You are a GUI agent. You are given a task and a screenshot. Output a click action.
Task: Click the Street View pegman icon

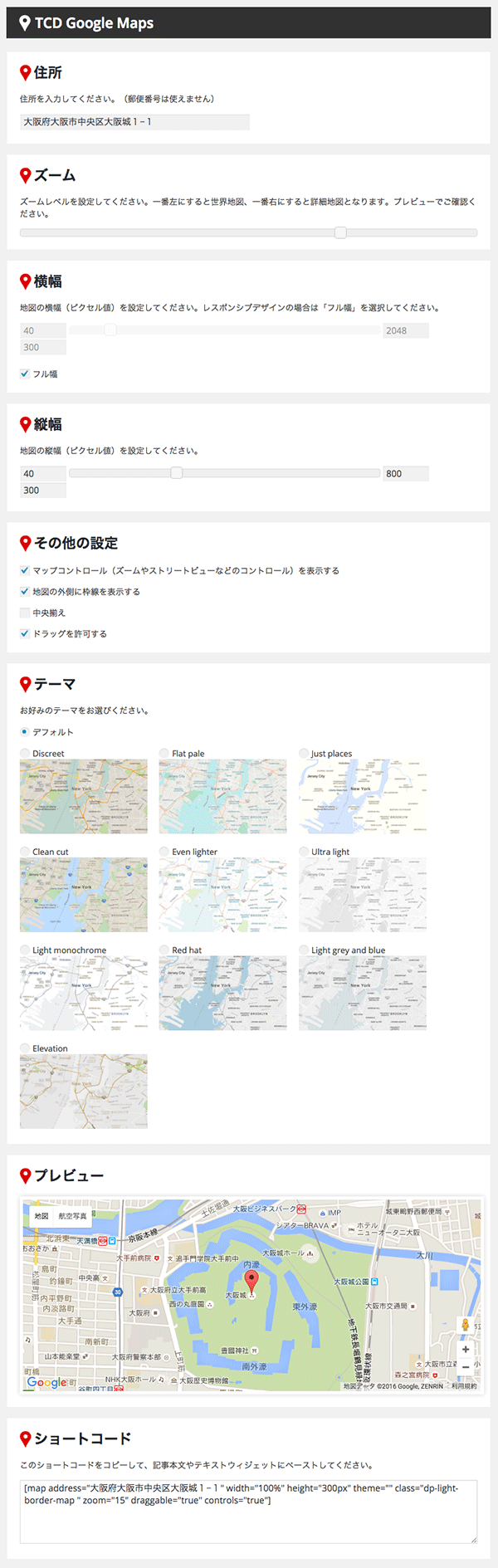[x=465, y=1326]
